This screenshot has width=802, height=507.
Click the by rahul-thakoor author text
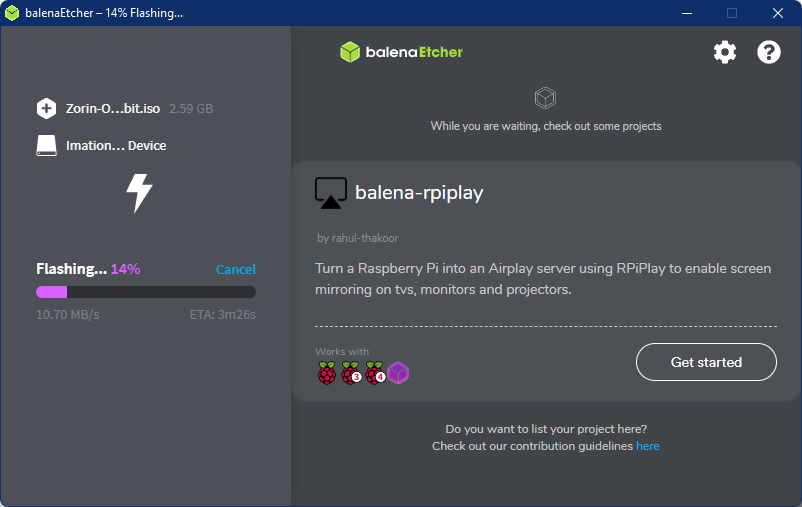coord(358,238)
